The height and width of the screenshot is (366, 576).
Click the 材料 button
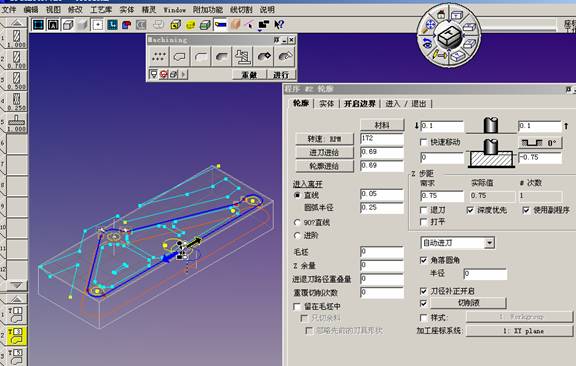pos(382,125)
